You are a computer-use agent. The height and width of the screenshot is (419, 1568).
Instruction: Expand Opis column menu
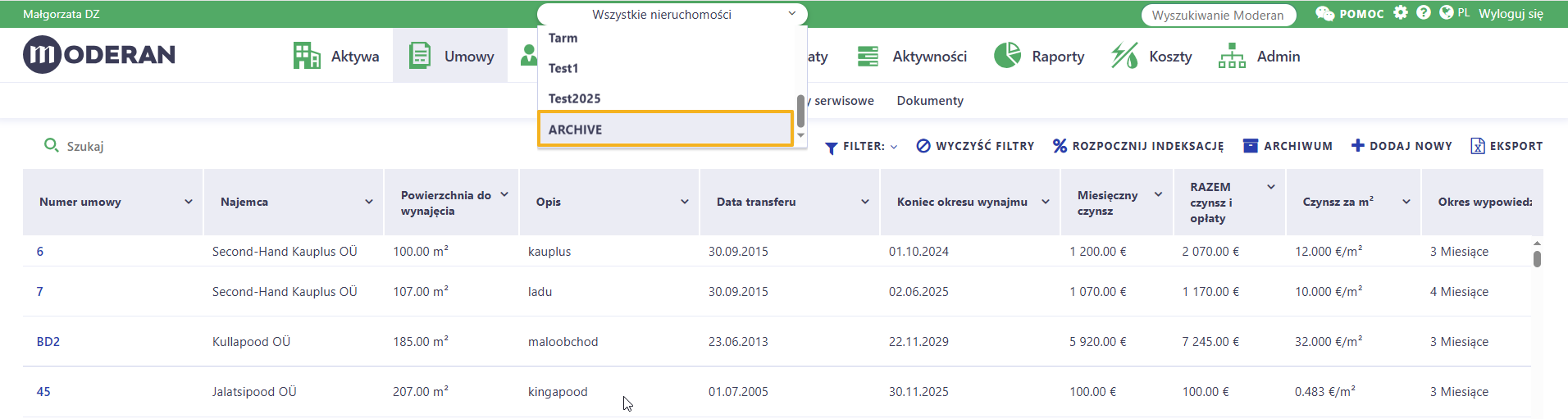(x=685, y=202)
